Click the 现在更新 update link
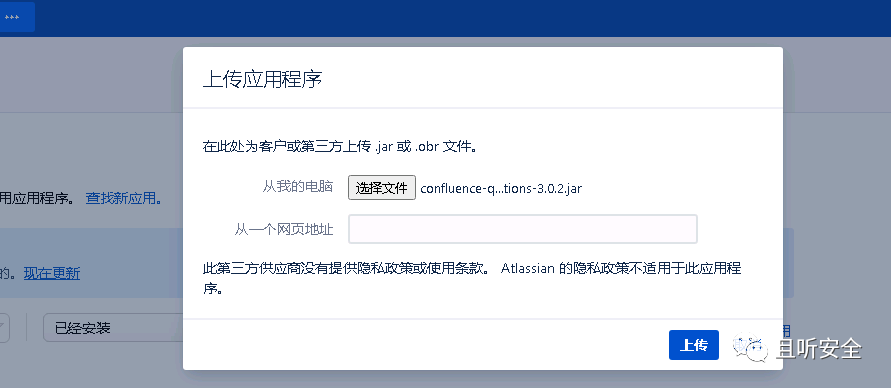The image size is (891, 388). point(52,273)
